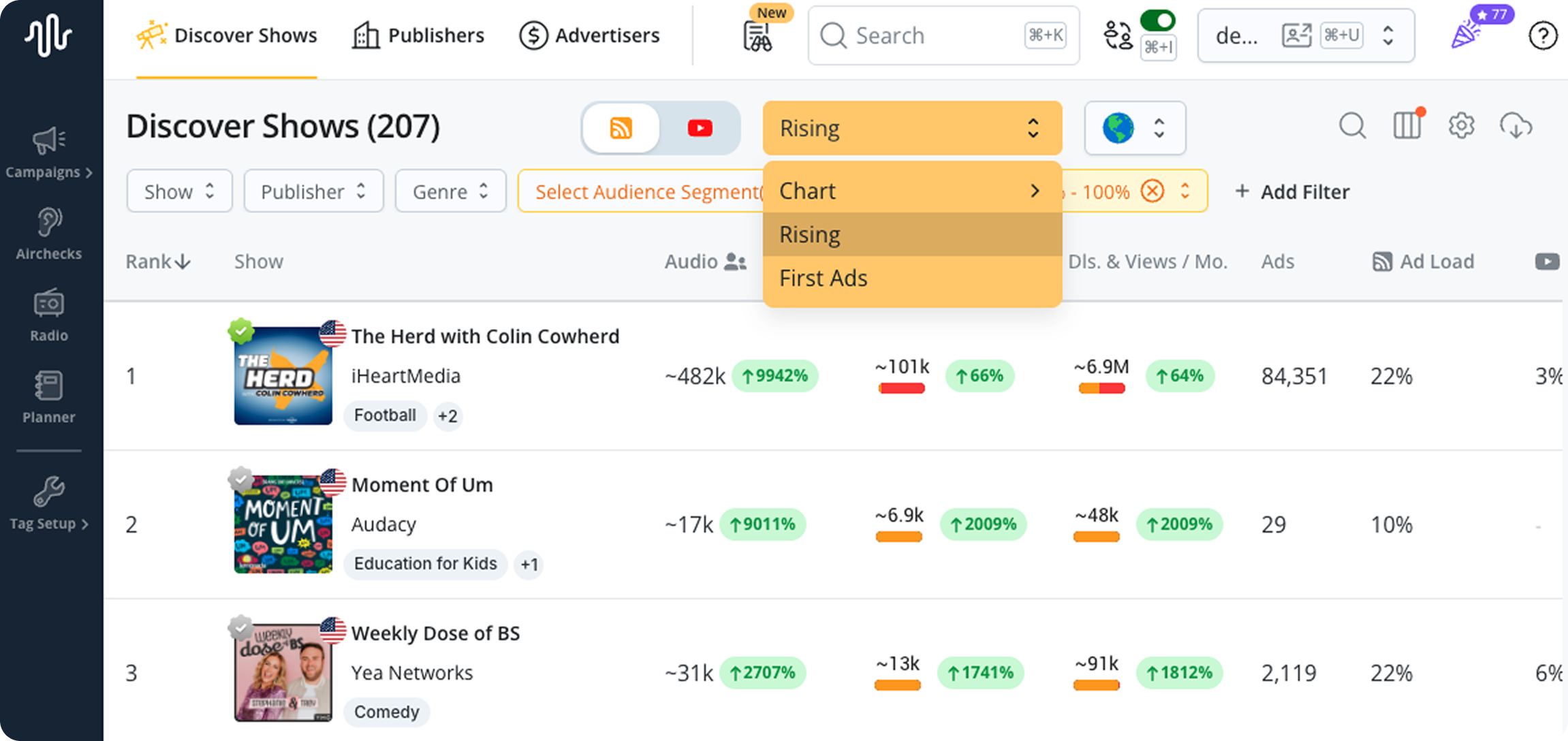Click Add Filter button
This screenshot has width=1568, height=741.
click(1292, 191)
